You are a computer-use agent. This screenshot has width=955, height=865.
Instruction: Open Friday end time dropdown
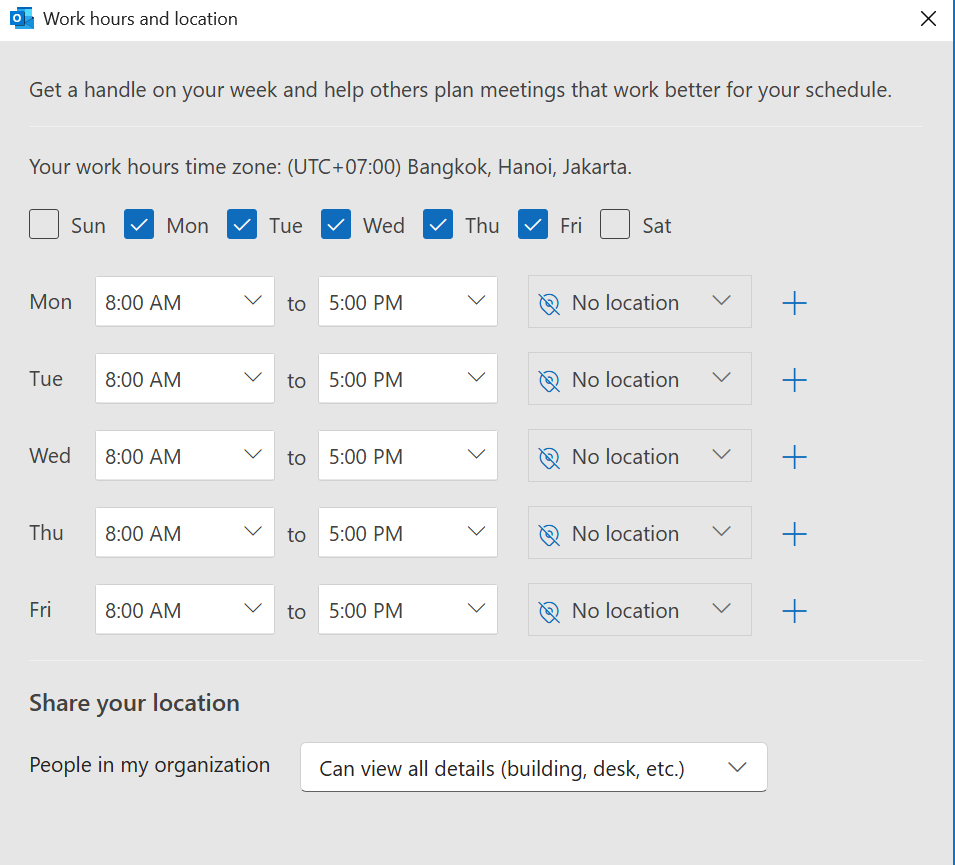click(408, 611)
